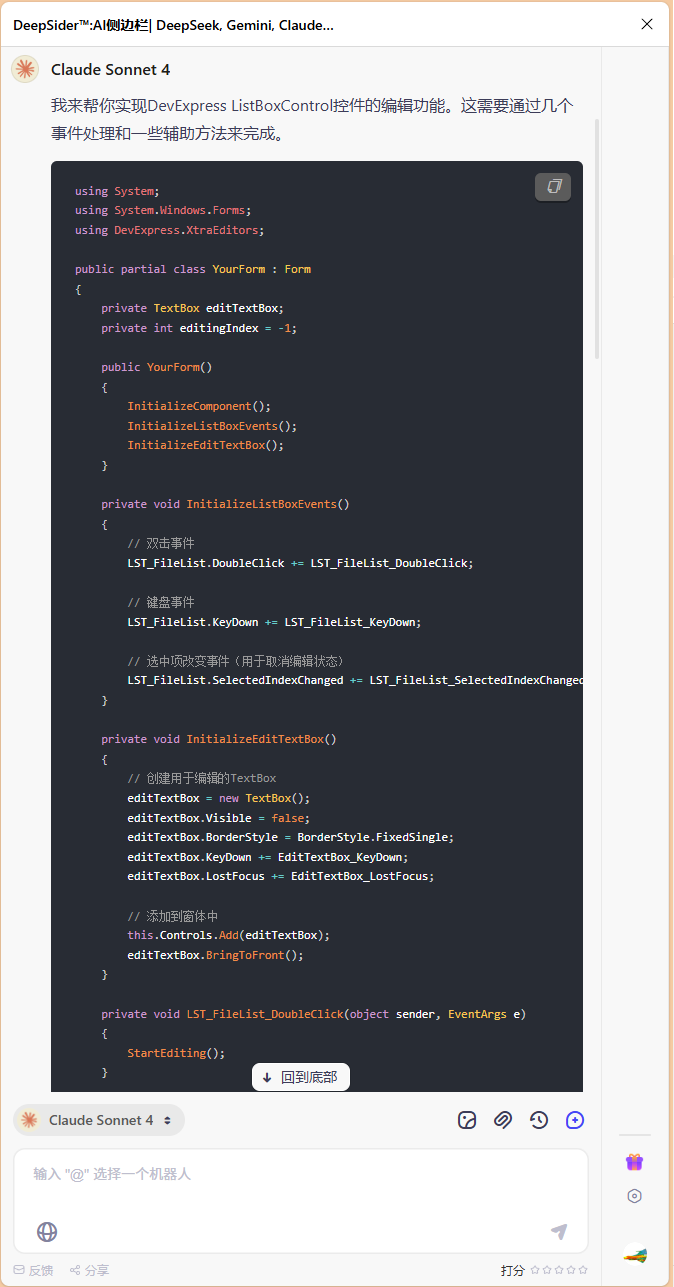
Task: Click 'editTextBox.Visible = false;' code line
Action: 219,818
